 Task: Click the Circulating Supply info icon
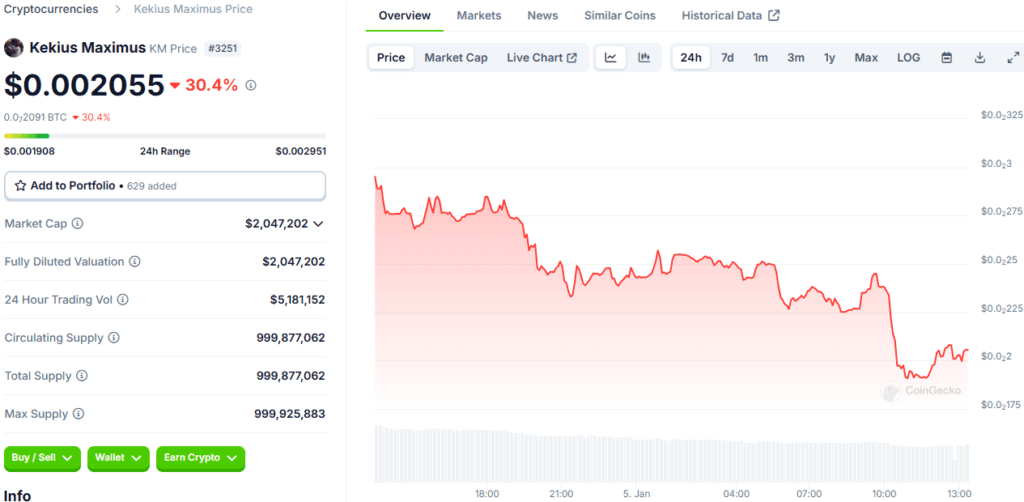[114, 338]
